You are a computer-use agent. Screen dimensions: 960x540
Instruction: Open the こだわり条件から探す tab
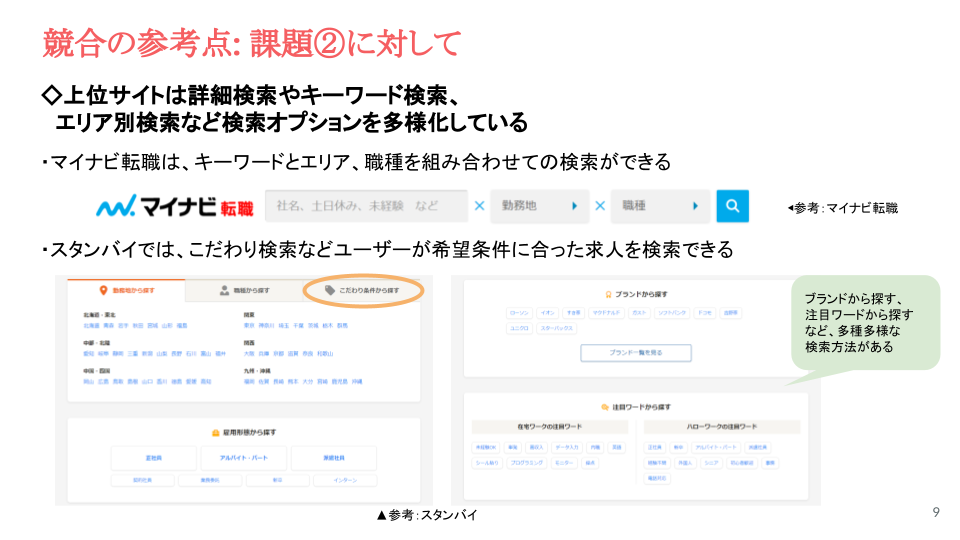click(362, 290)
